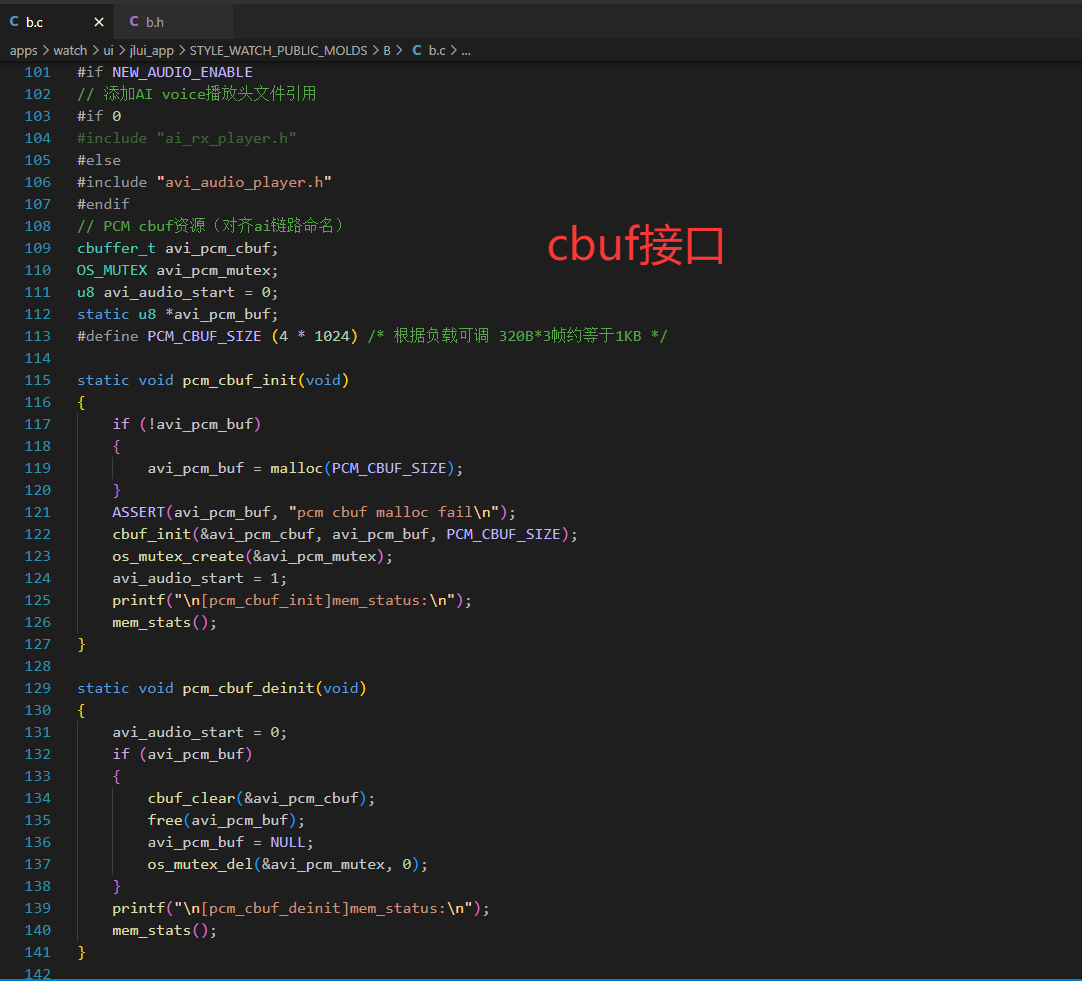The width and height of the screenshot is (1082, 981).
Task: Click the b.c file name in breadcrumbs
Action: [x=437, y=50]
